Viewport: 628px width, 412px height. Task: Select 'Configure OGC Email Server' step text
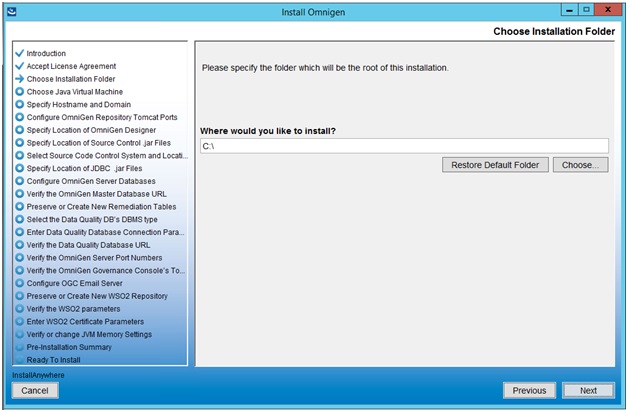(x=74, y=283)
